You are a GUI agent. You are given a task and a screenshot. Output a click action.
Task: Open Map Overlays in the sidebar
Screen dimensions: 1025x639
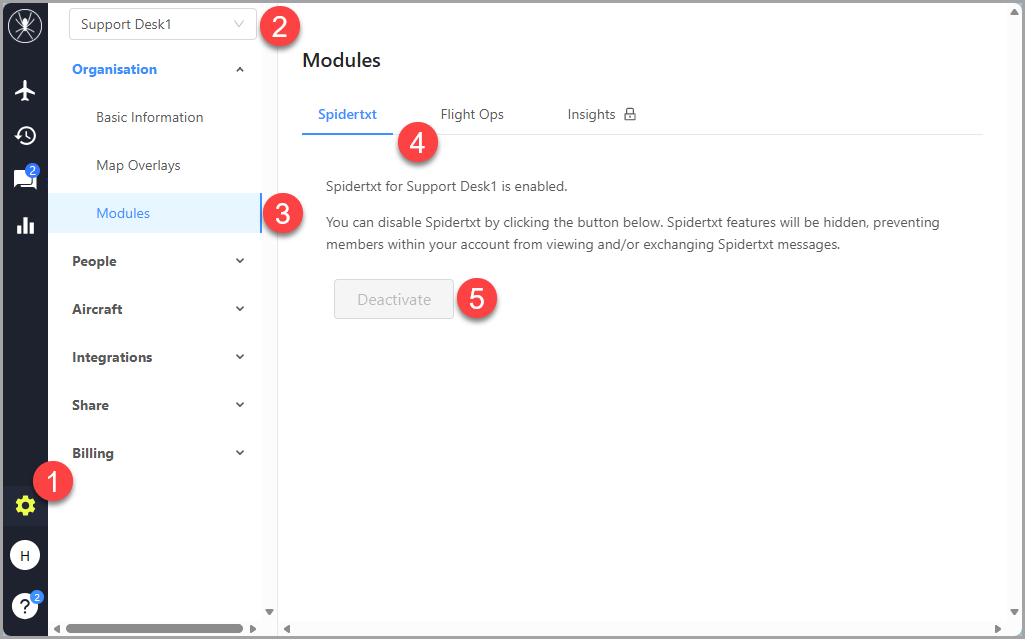138,165
